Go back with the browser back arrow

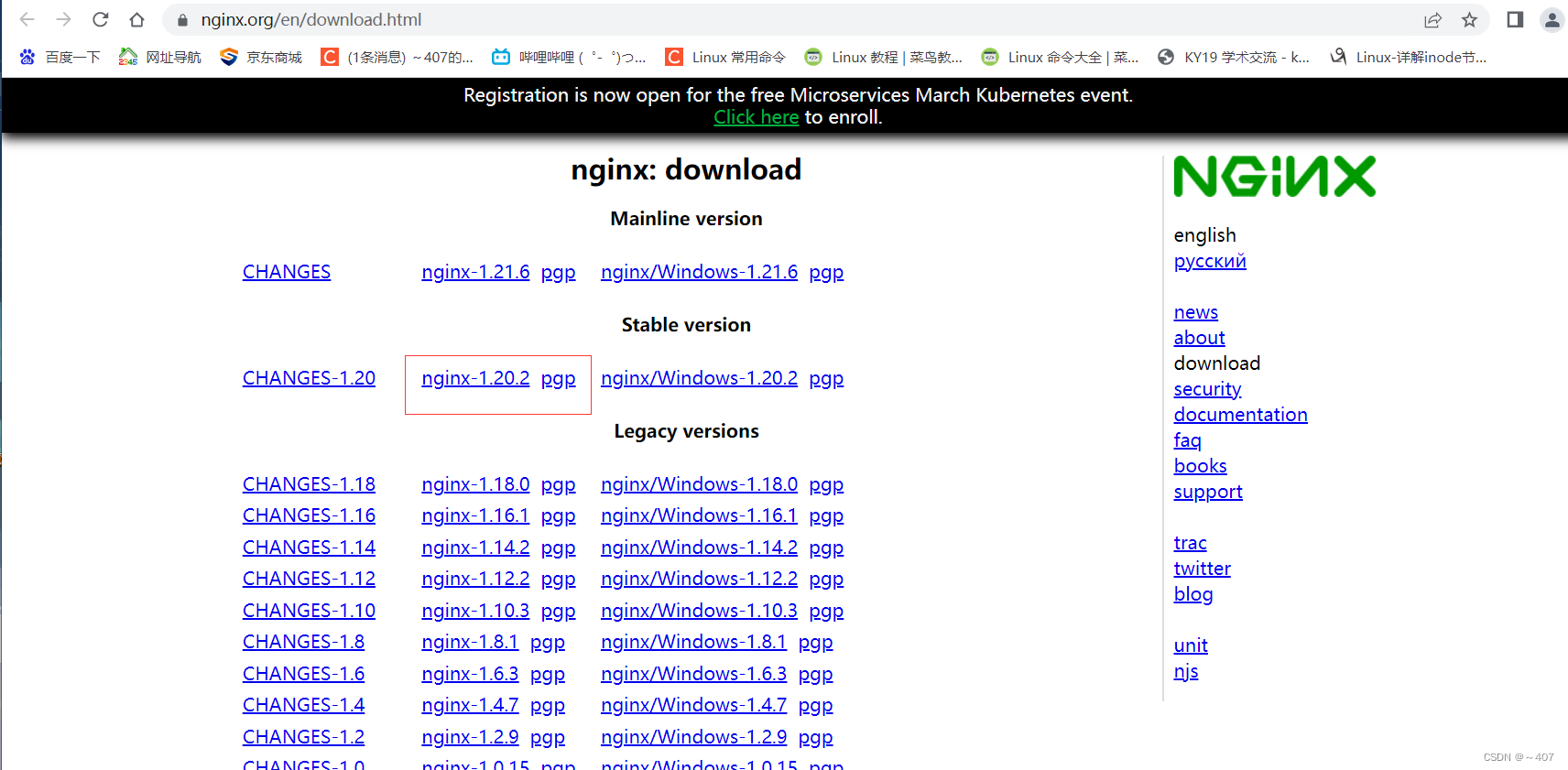[27, 19]
